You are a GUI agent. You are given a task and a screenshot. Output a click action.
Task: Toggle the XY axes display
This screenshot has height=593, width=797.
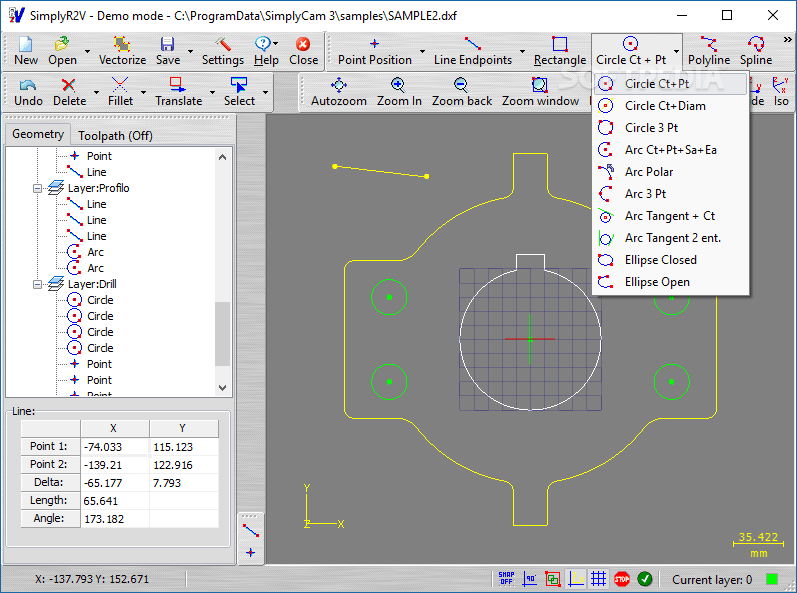click(576, 579)
